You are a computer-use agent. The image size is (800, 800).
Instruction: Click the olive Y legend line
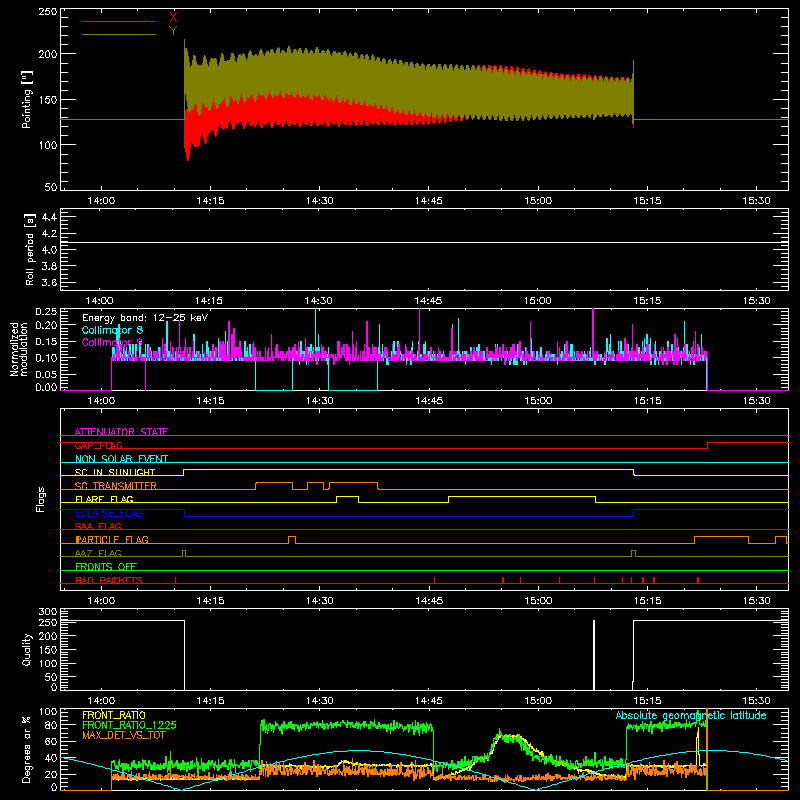coord(119,34)
